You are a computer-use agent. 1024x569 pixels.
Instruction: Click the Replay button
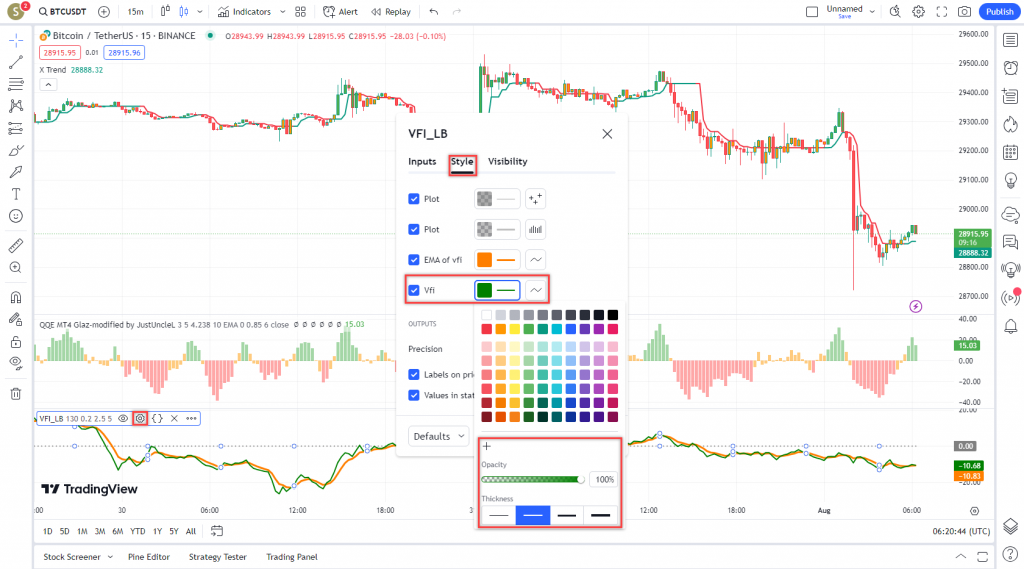(x=391, y=12)
